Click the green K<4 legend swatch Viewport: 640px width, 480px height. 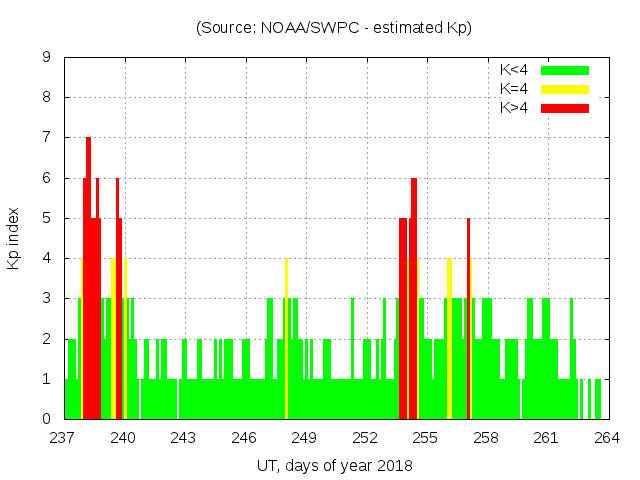[x=565, y=70]
